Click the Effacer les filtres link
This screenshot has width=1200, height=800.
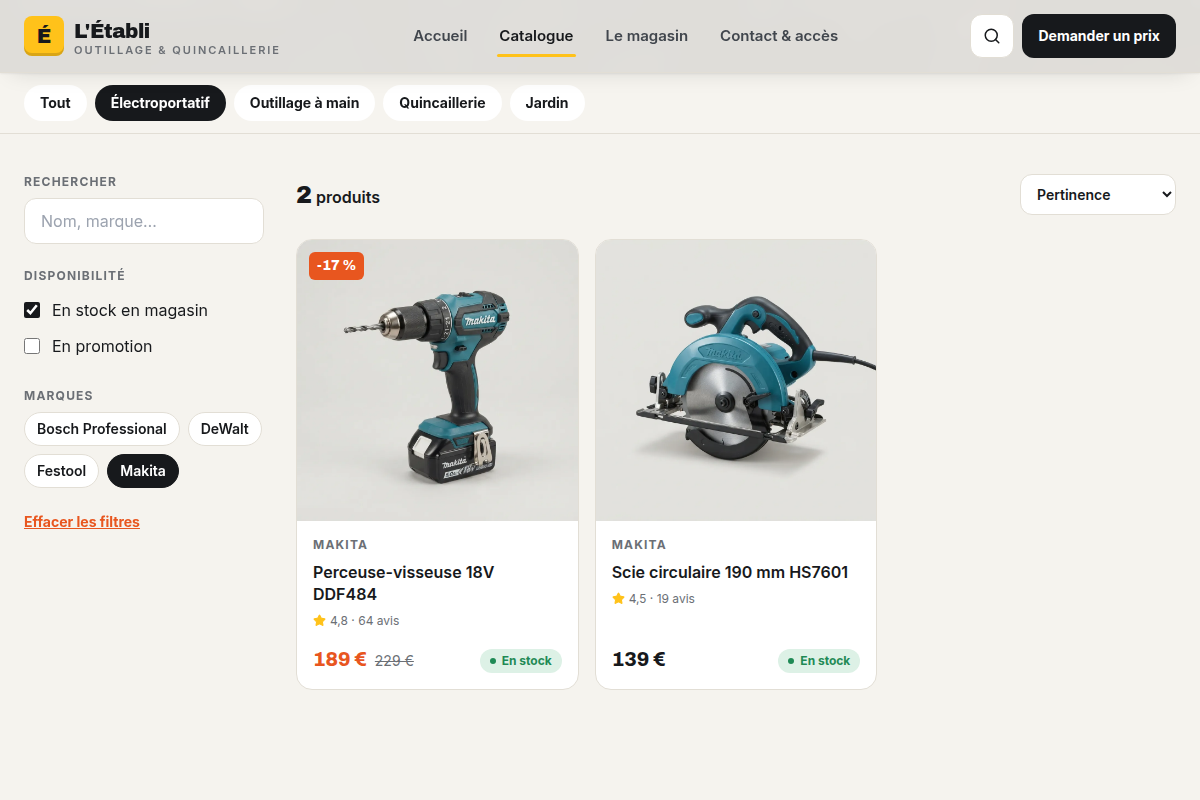(x=82, y=522)
